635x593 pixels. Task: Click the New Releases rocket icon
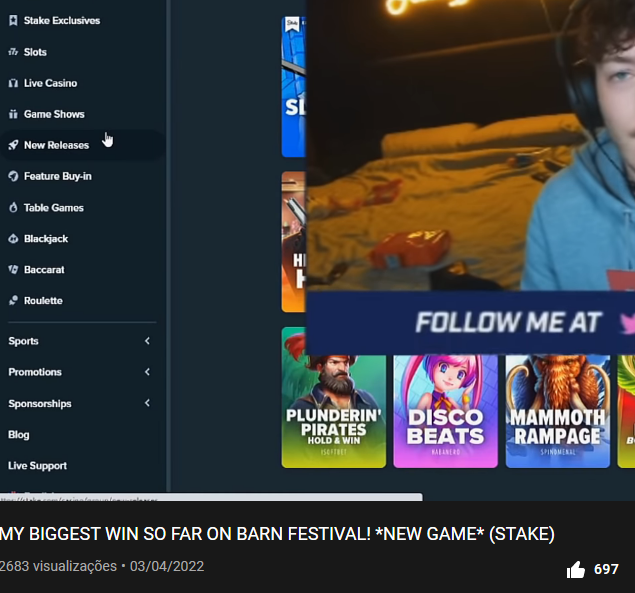click(13, 145)
